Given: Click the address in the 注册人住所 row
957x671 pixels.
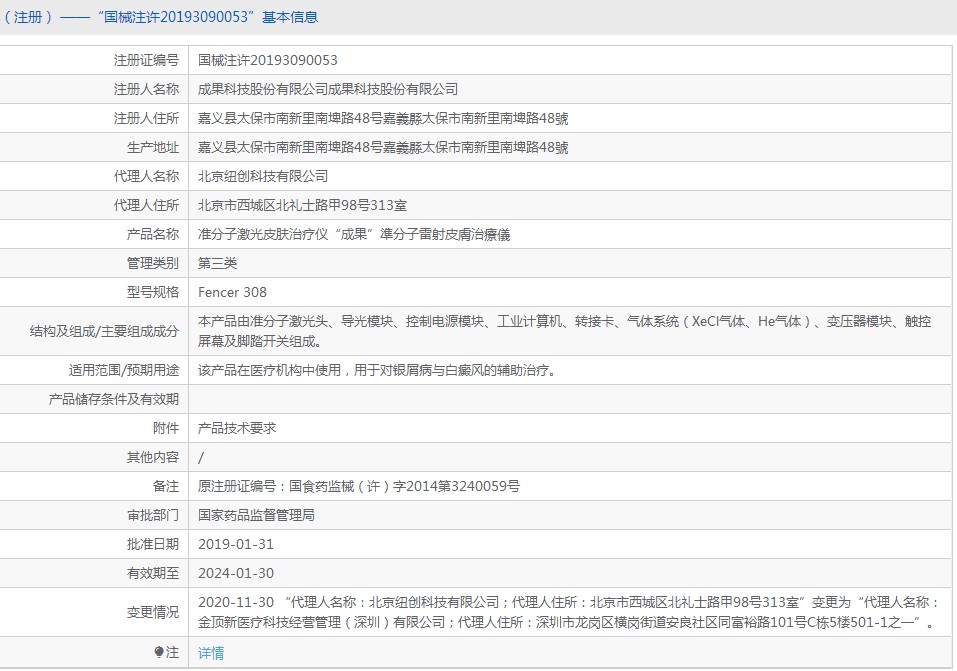Looking at the screenshot, I should [x=383, y=118].
